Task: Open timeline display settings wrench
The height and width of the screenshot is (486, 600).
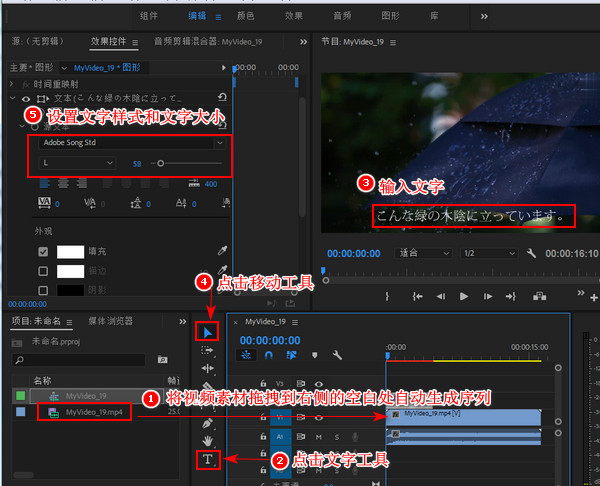Action: pos(337,355)
